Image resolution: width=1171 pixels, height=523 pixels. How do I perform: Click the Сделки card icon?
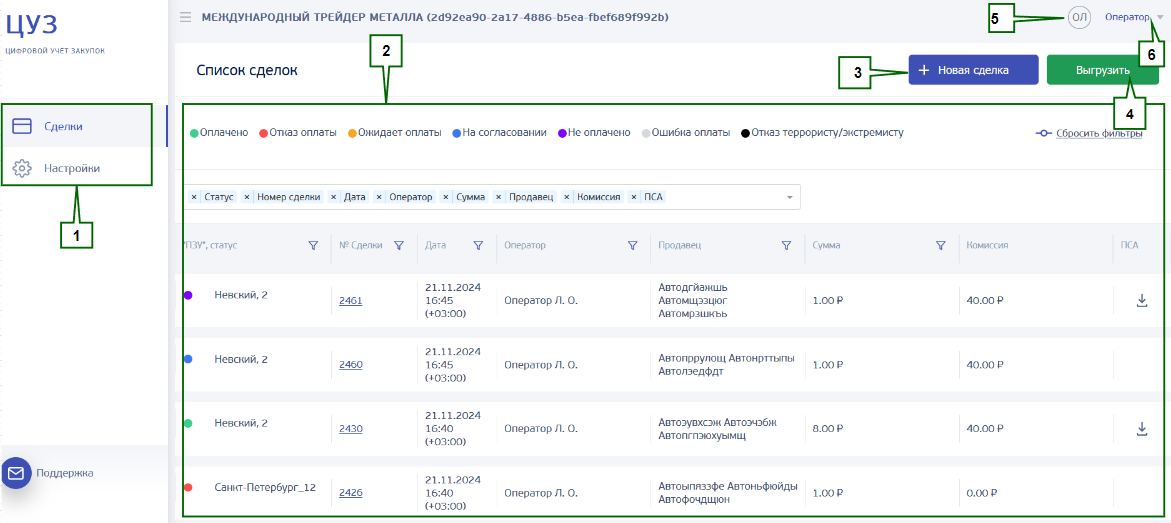click(22, 126)
